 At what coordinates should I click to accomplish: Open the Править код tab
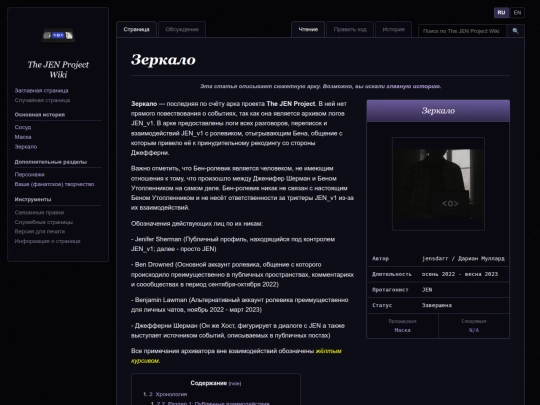350,29
